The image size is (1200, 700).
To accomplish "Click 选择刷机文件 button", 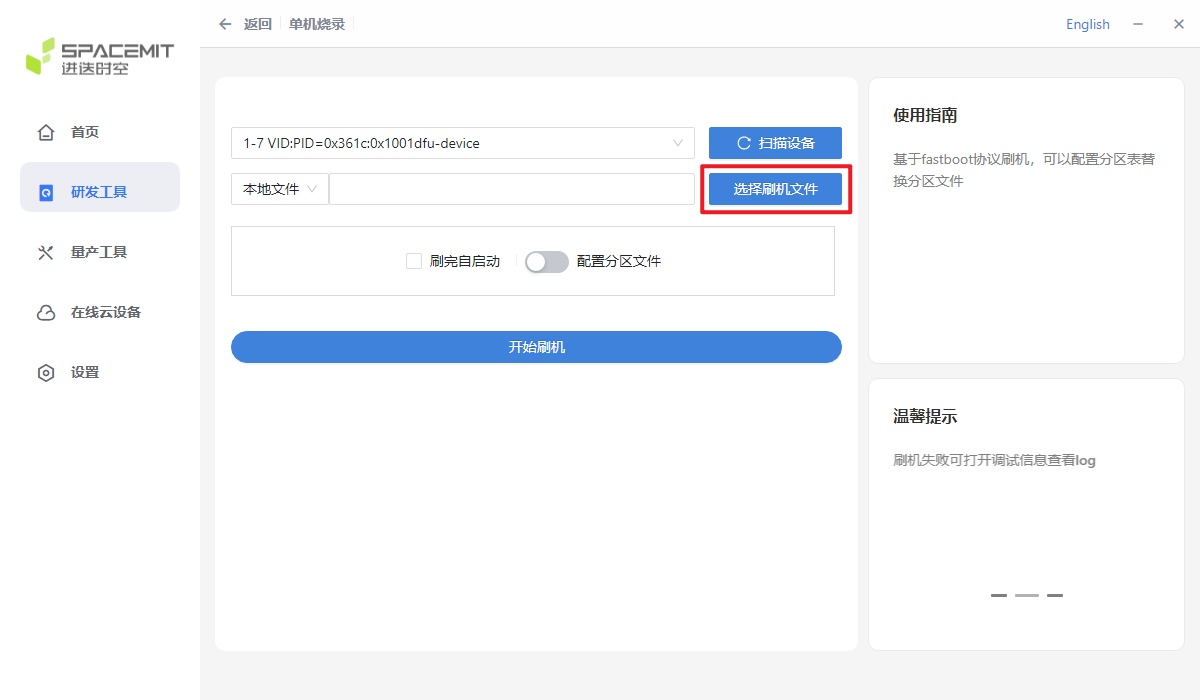I will pos(775,189).
